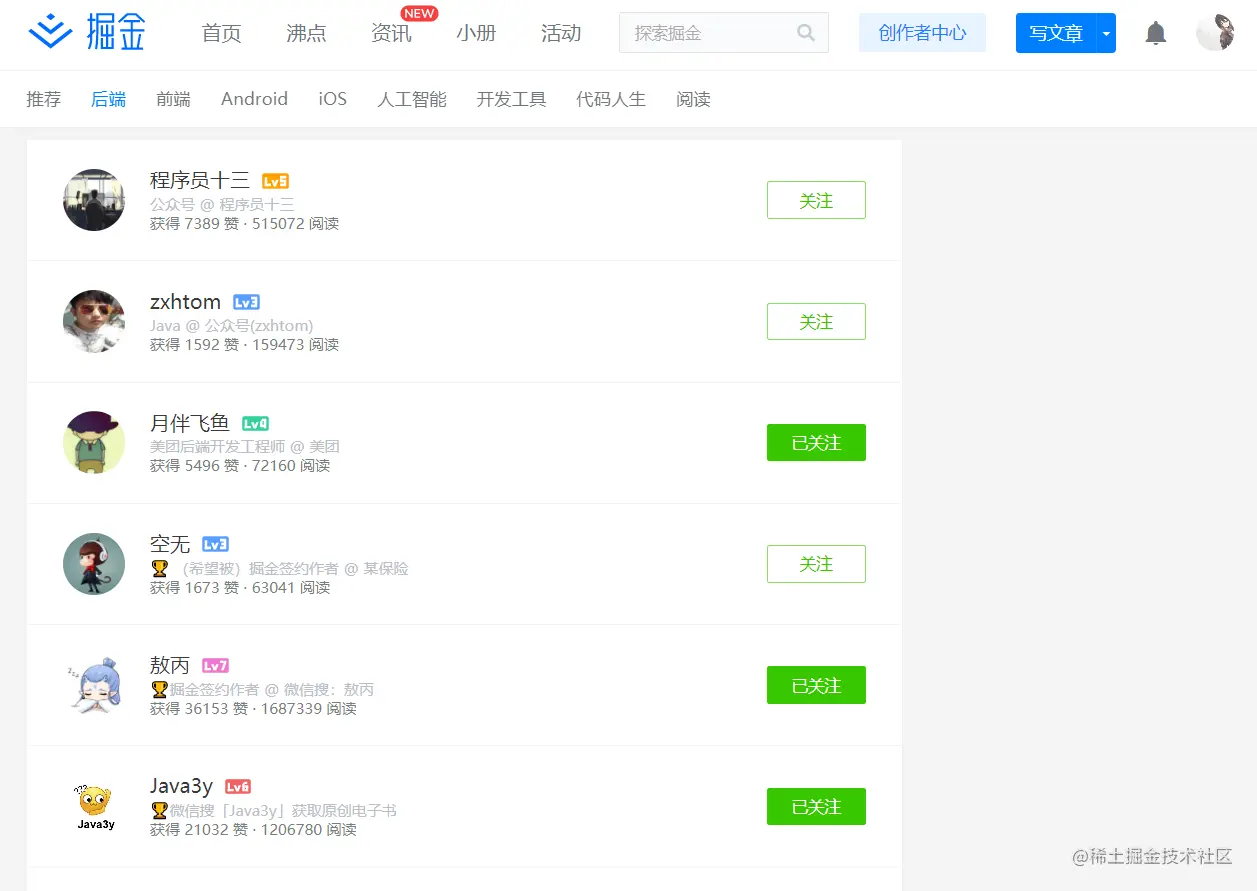
Task: Open 敖丙 username link
Action: coord(170,665)
